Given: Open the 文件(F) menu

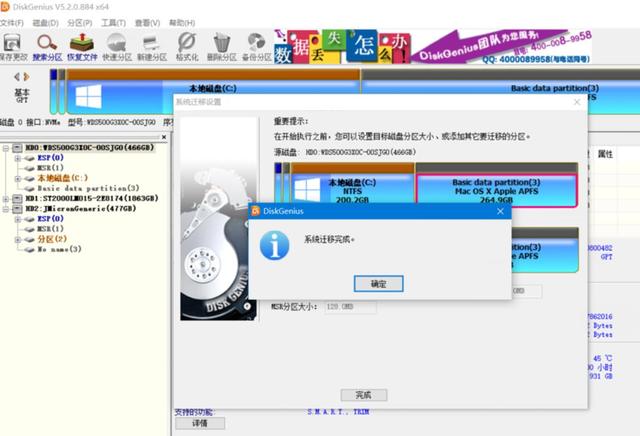Looking at the screenshot, I should [x=11, y=23].
